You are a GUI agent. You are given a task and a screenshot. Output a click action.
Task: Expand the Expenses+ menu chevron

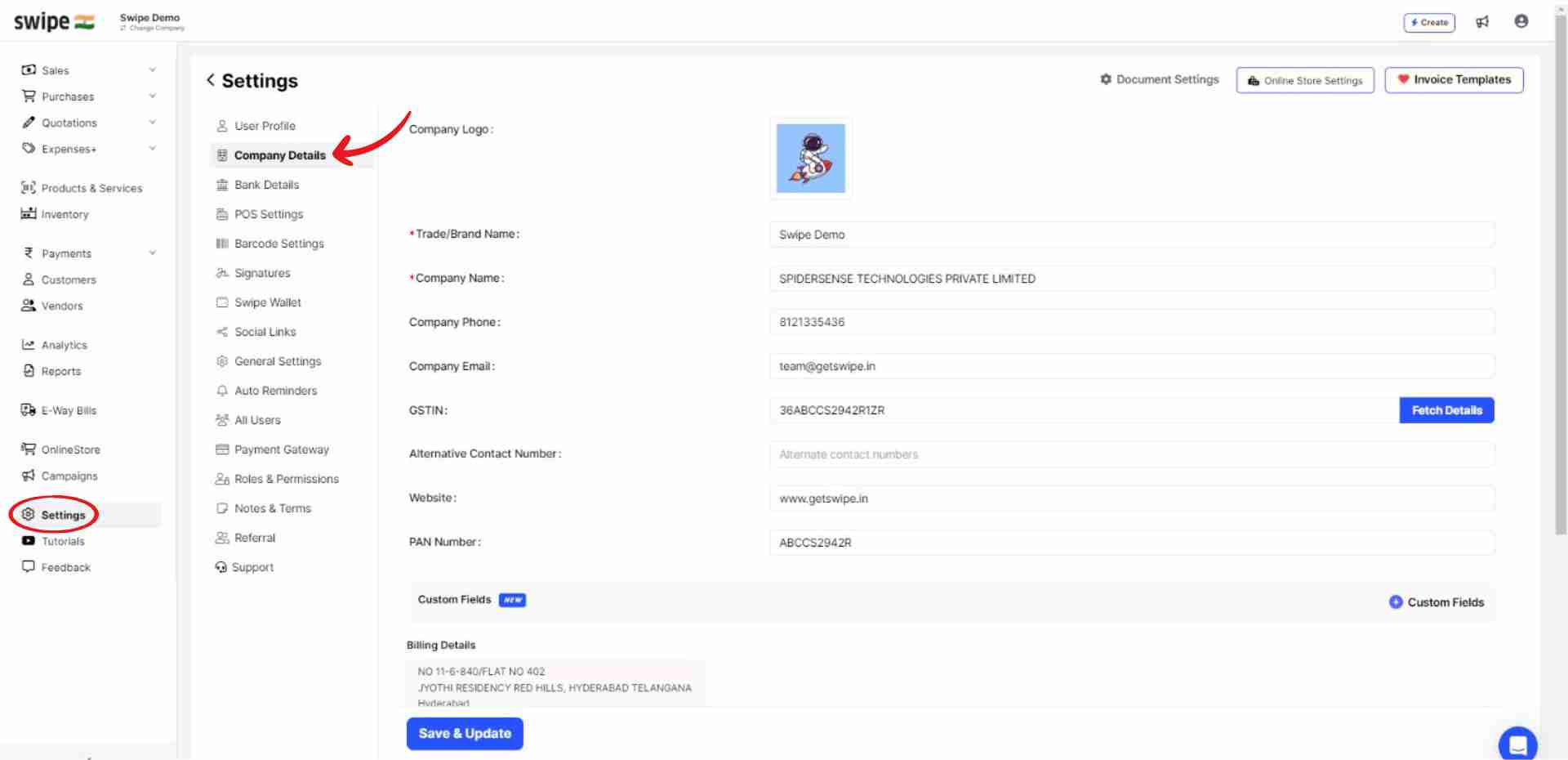click(153, 148)
